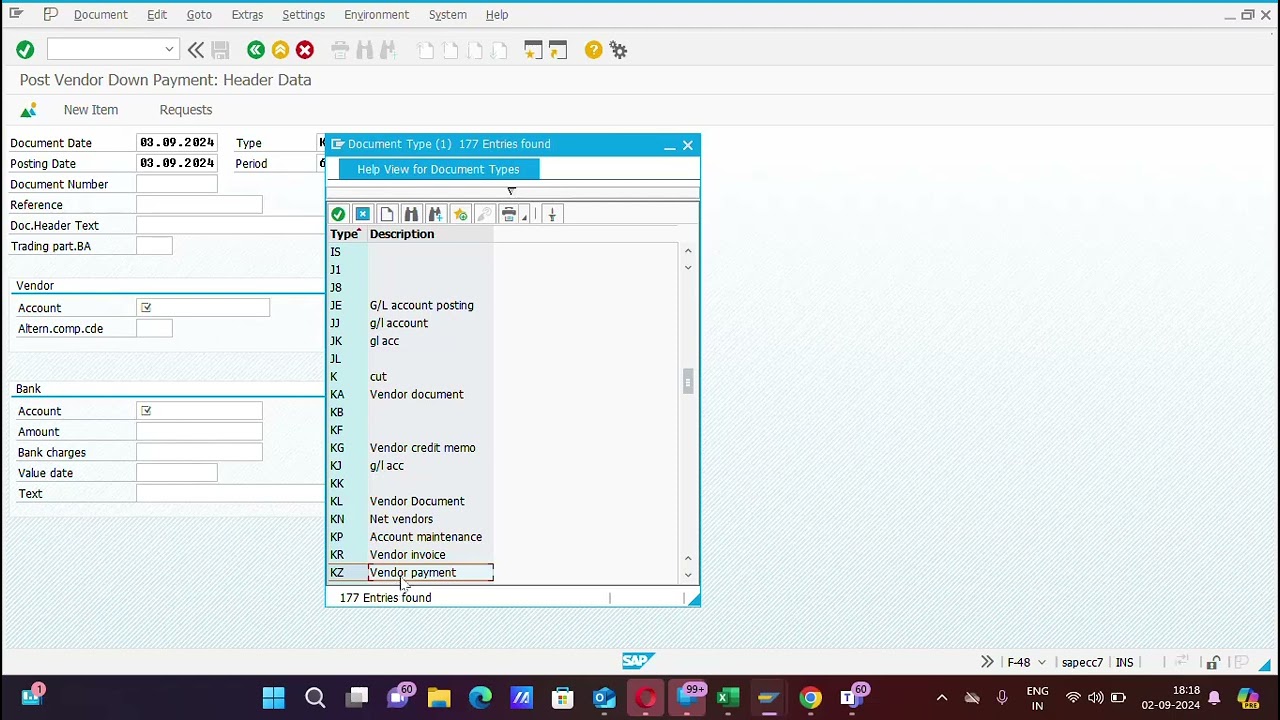Create new session window icon
Image resolution: width=1280 pixels, height=720 pixels.
click(x=533, y=49)
